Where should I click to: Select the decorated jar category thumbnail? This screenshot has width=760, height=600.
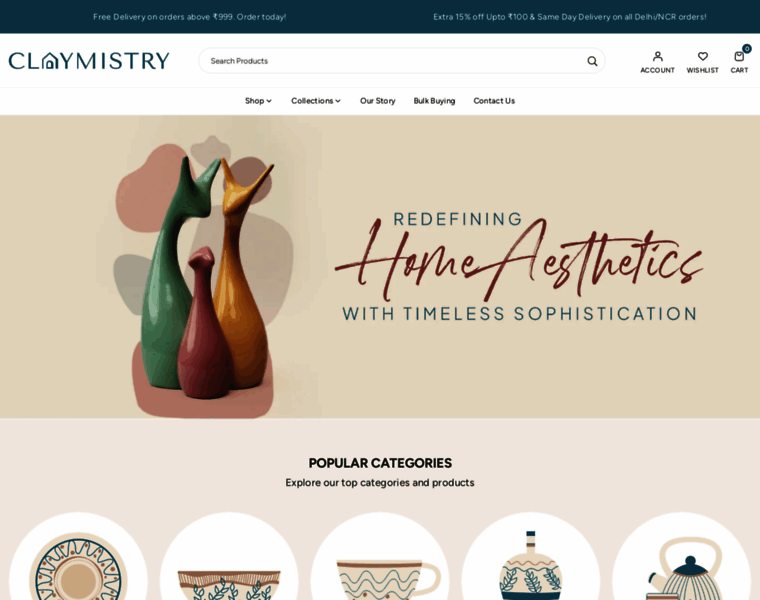pyautogui.click(x=530, y=556)
